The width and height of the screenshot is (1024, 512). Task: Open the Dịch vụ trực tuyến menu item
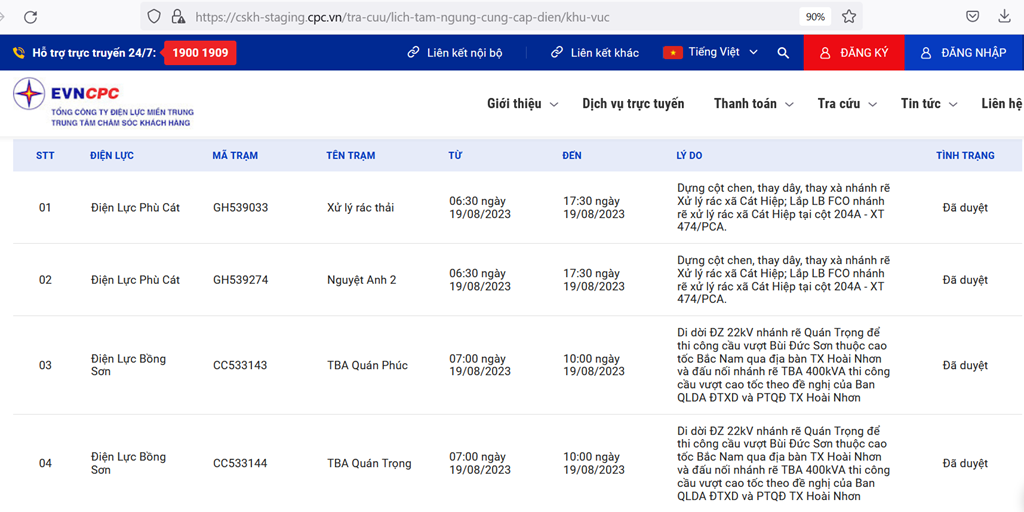(x=633, y=104)
